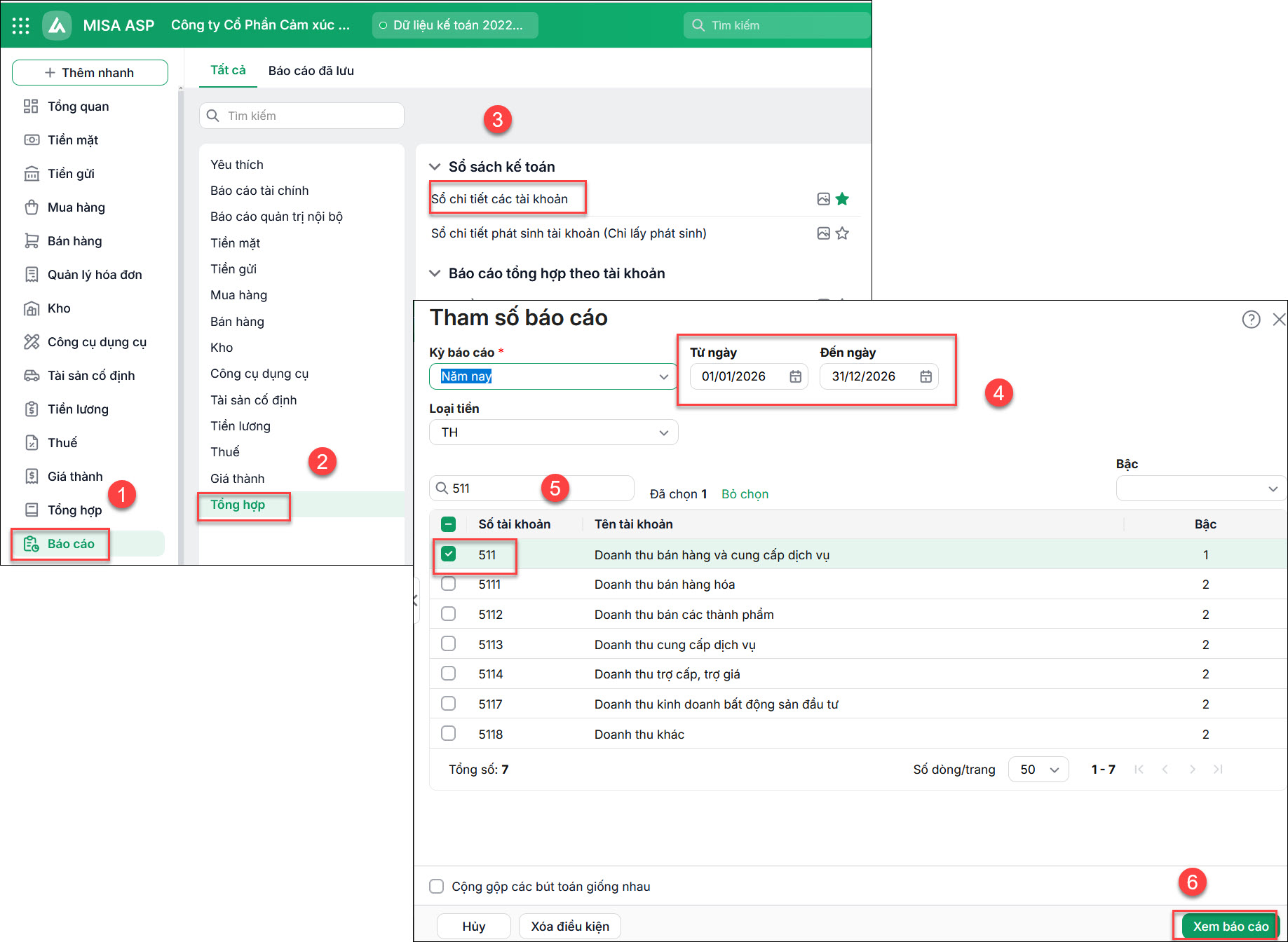This screenshot has height=942, width=1288.
Task: Click the Tổng quan sidebar icon
Action: pos(32,107)
